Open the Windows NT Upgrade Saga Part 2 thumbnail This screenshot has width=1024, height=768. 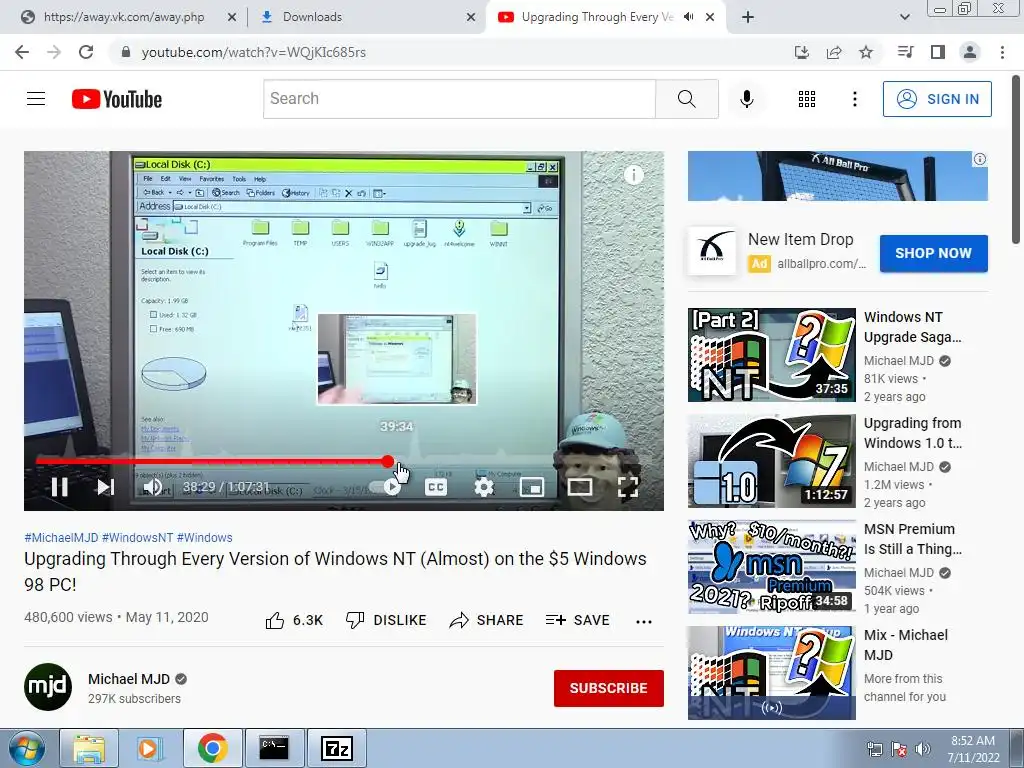[x=771, y=355]
